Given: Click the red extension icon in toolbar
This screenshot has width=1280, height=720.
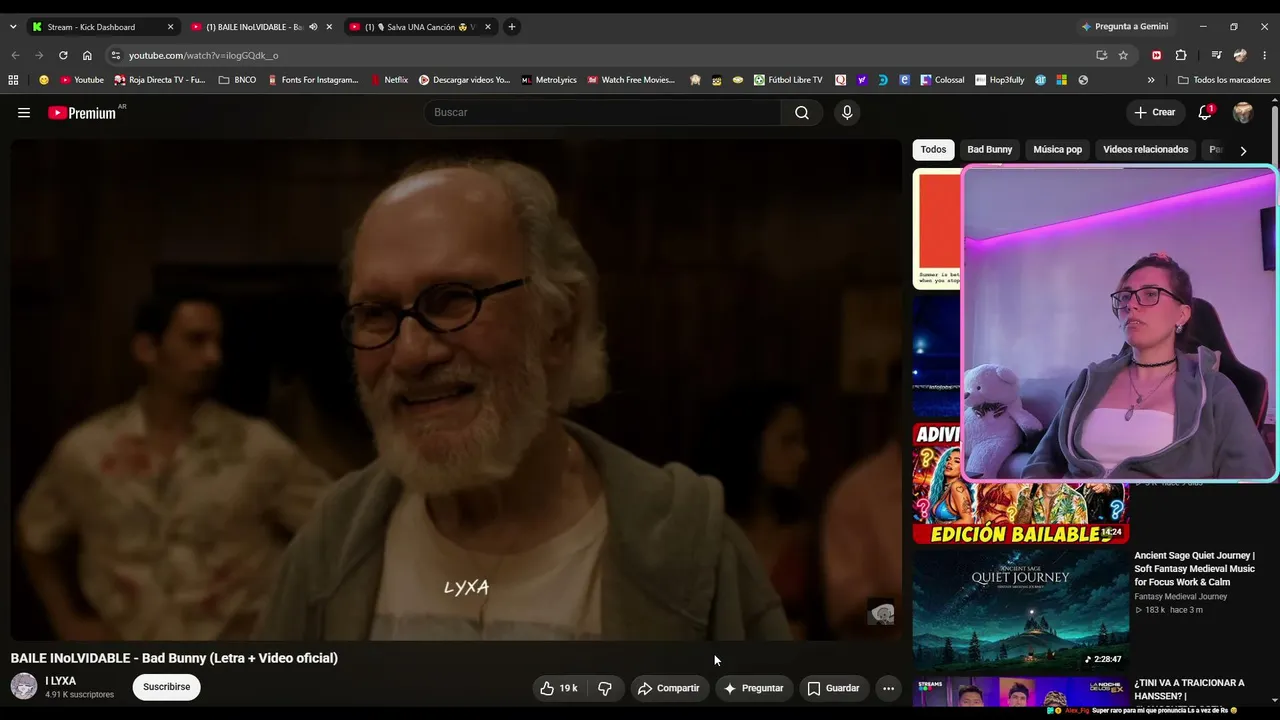Looking at the screenshot, I should (1157, 55).
